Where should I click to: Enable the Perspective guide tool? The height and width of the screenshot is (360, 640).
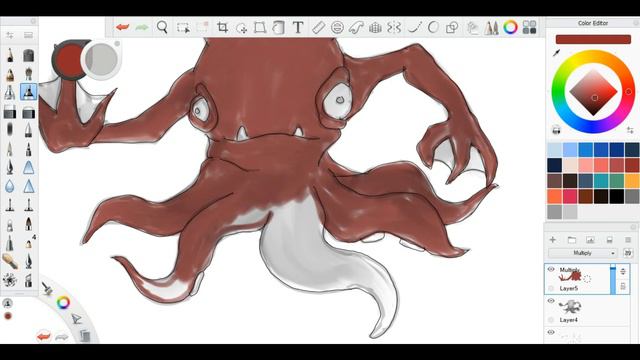click(x=375, y=27)
